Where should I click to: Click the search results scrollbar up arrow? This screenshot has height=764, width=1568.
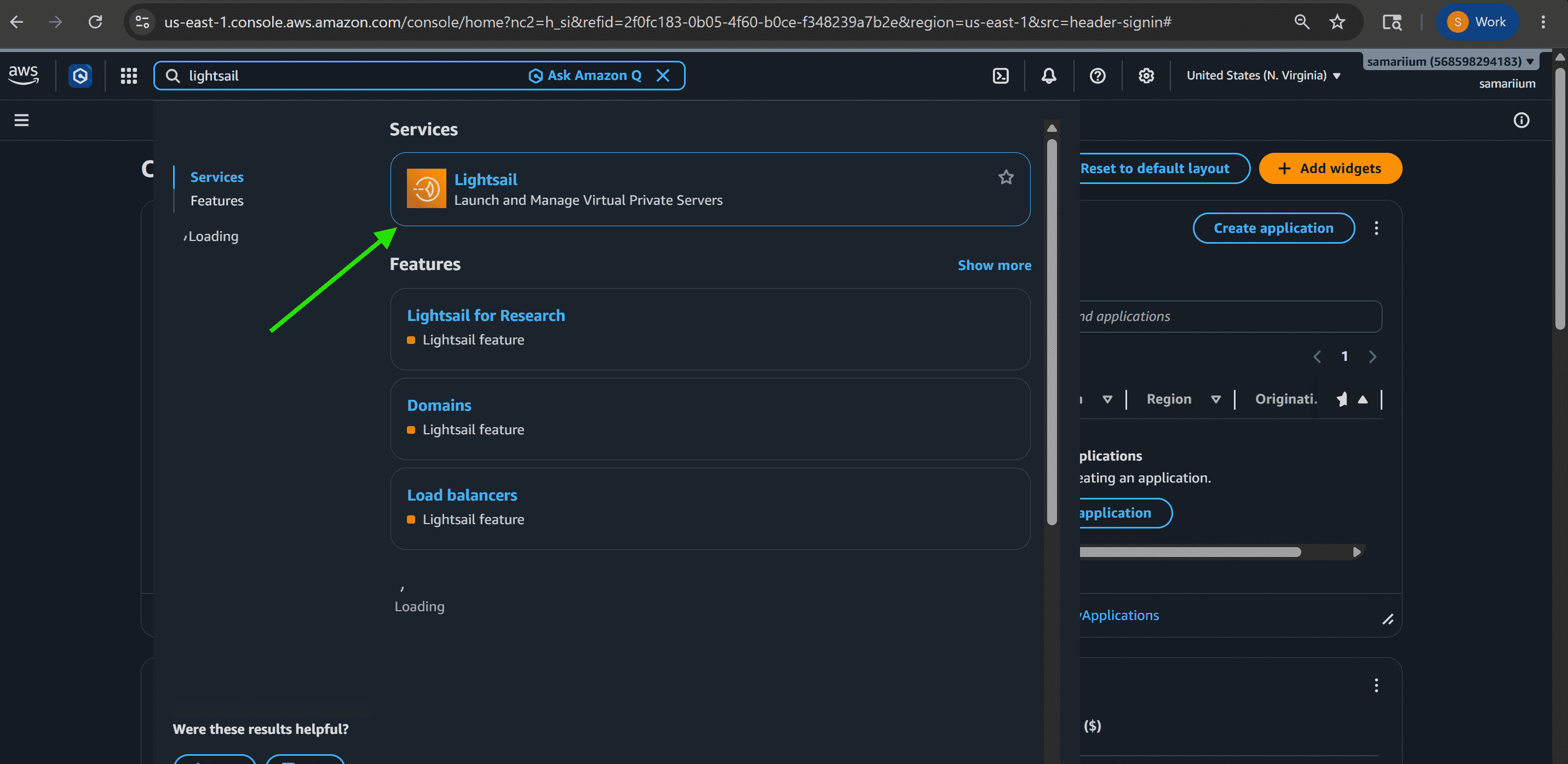point(1051,128)
